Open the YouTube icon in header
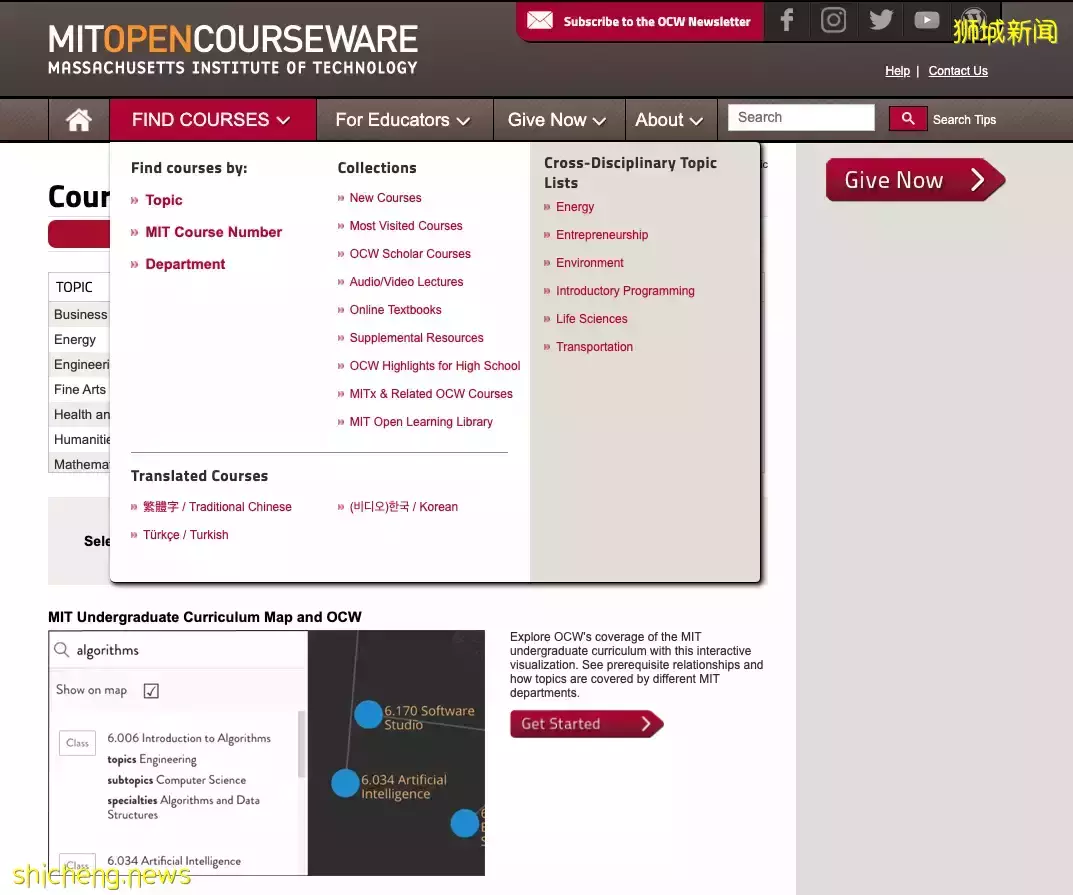This screenshot has height=895, width=1073. tap(927, 20)
